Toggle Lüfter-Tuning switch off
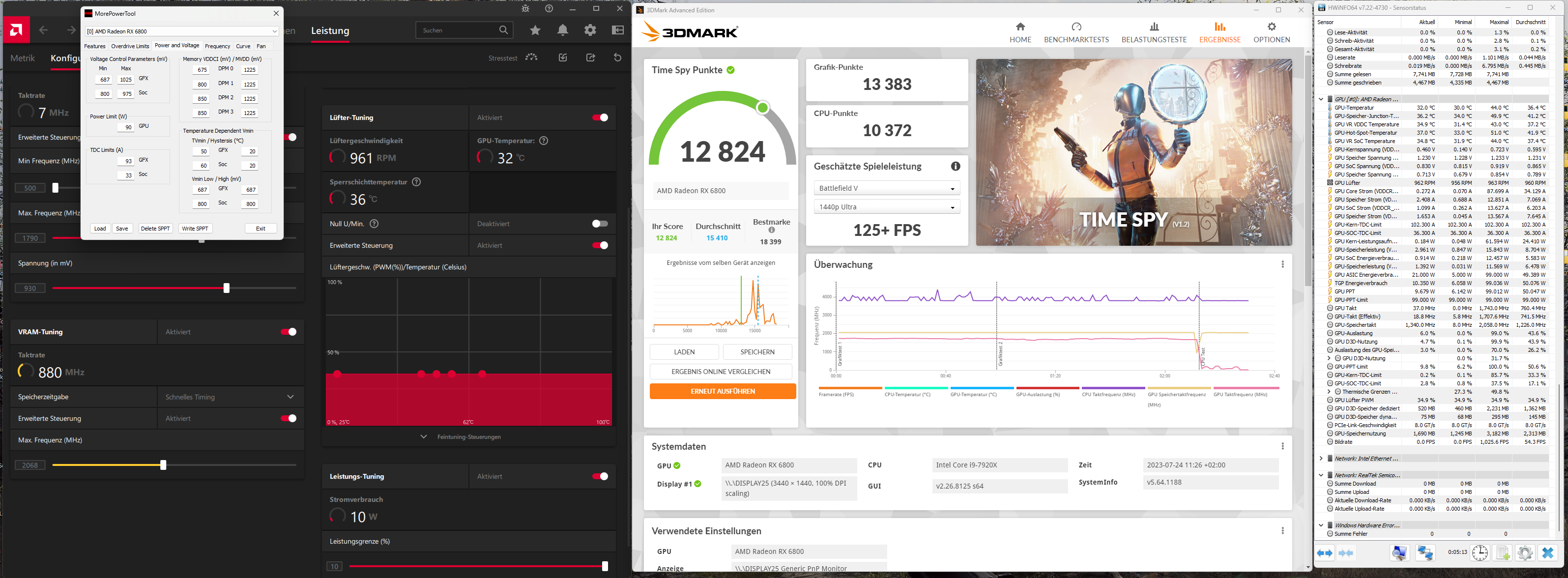 600,117
